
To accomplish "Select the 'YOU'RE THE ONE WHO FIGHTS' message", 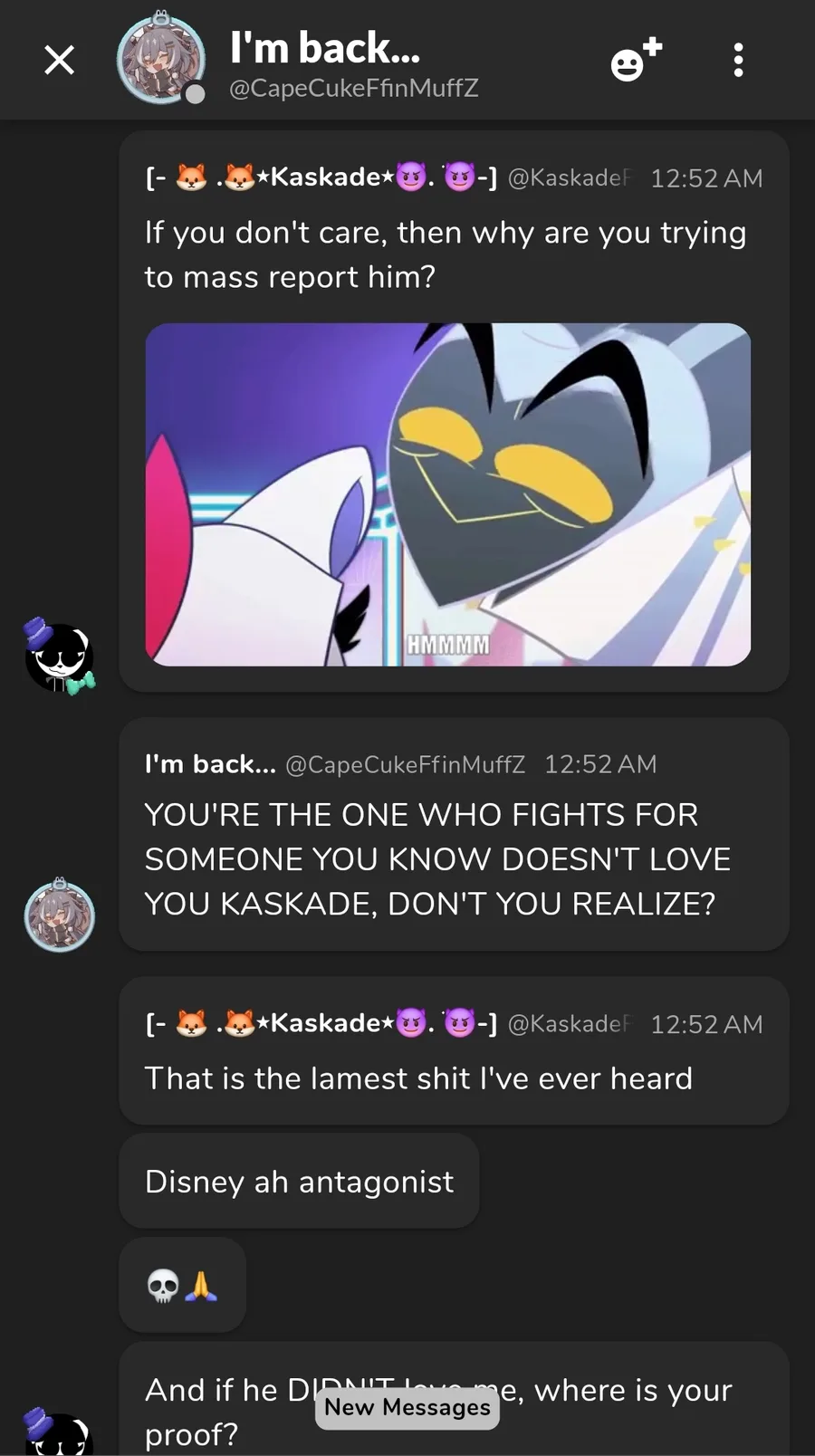I will [438, 858].
